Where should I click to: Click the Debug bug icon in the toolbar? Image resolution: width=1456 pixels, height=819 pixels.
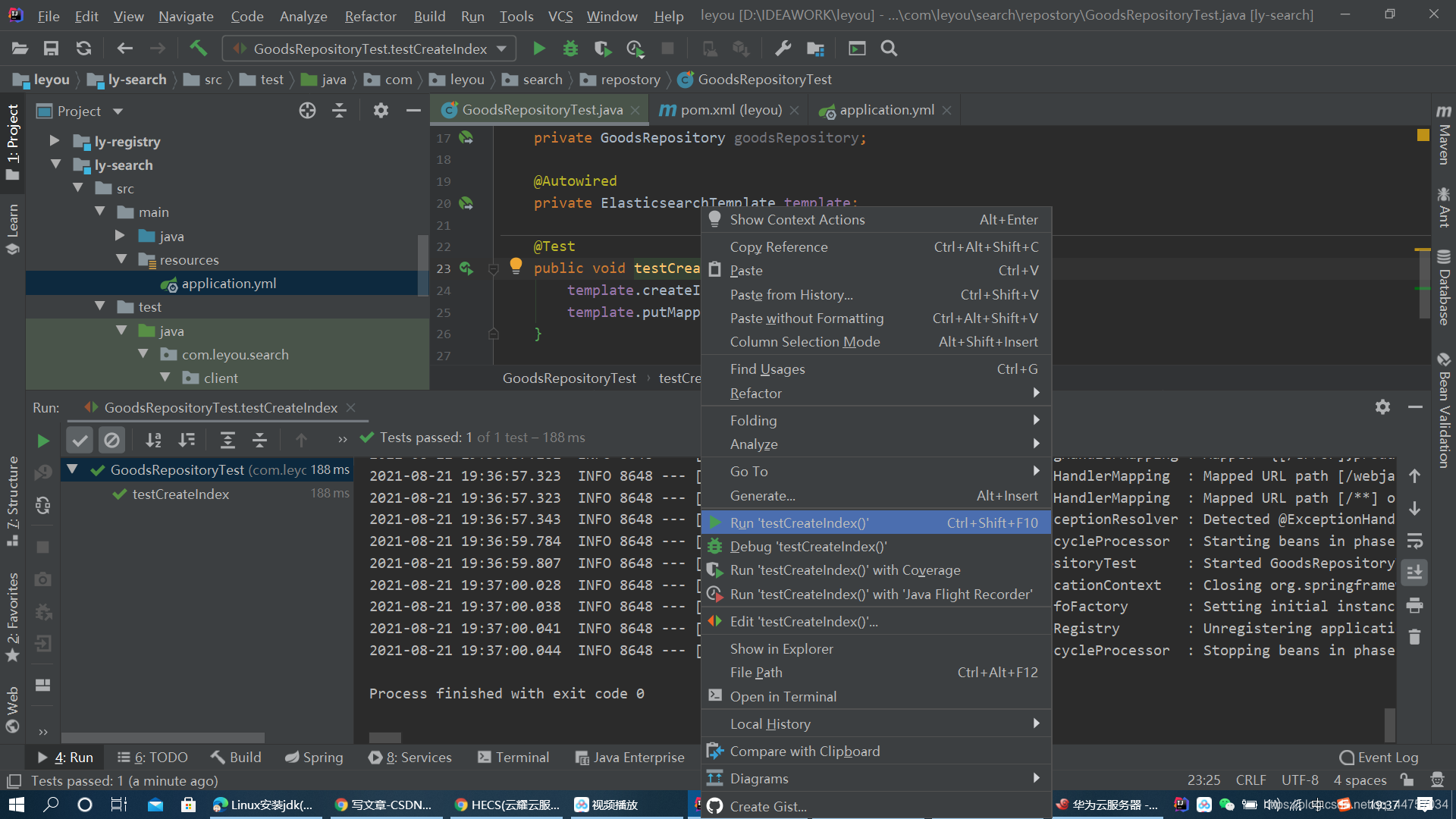point(570,49)
